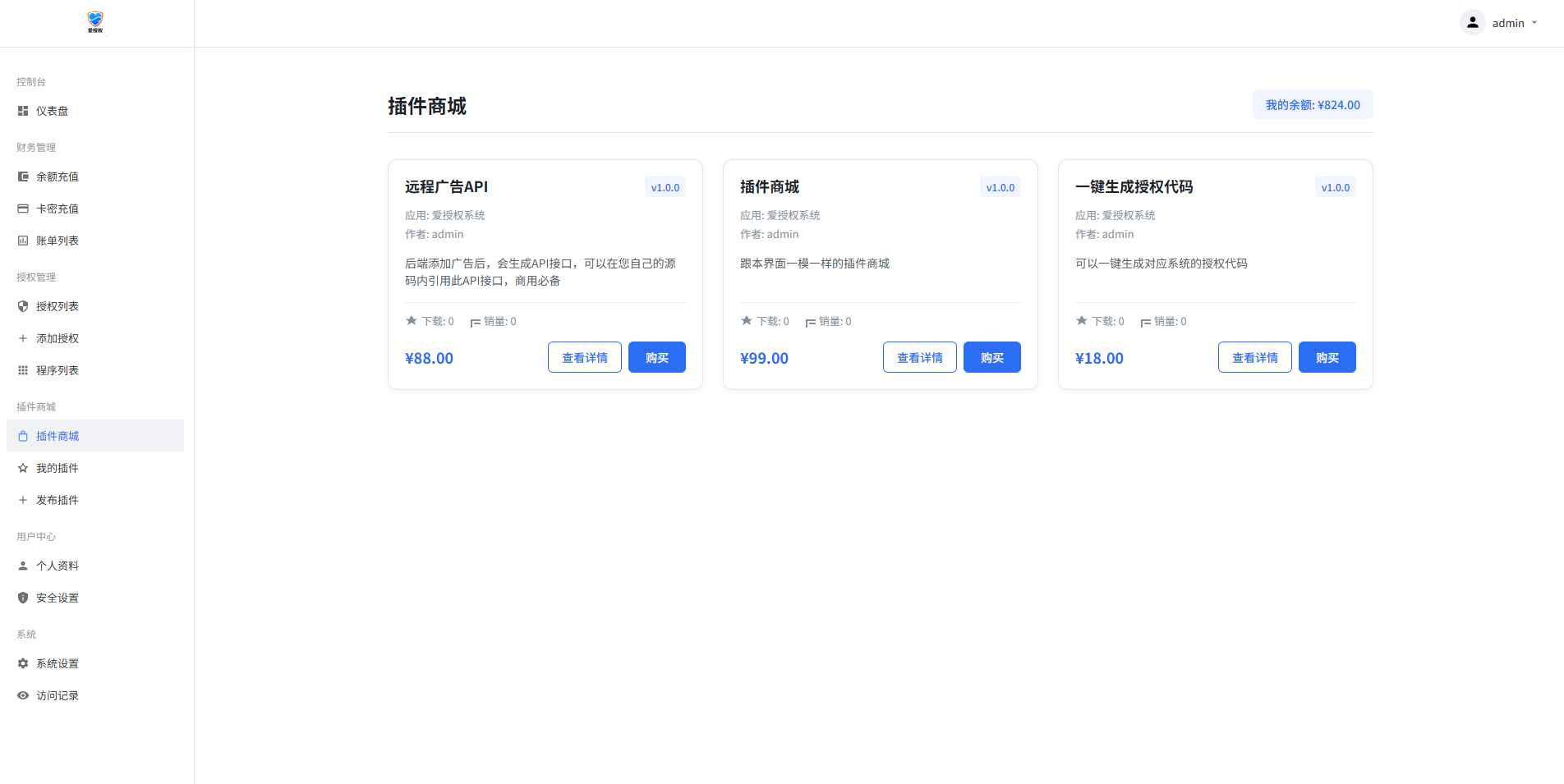Select the 余额充值 recharge icon
The image size is (1564, 784).
click(22, 177)
